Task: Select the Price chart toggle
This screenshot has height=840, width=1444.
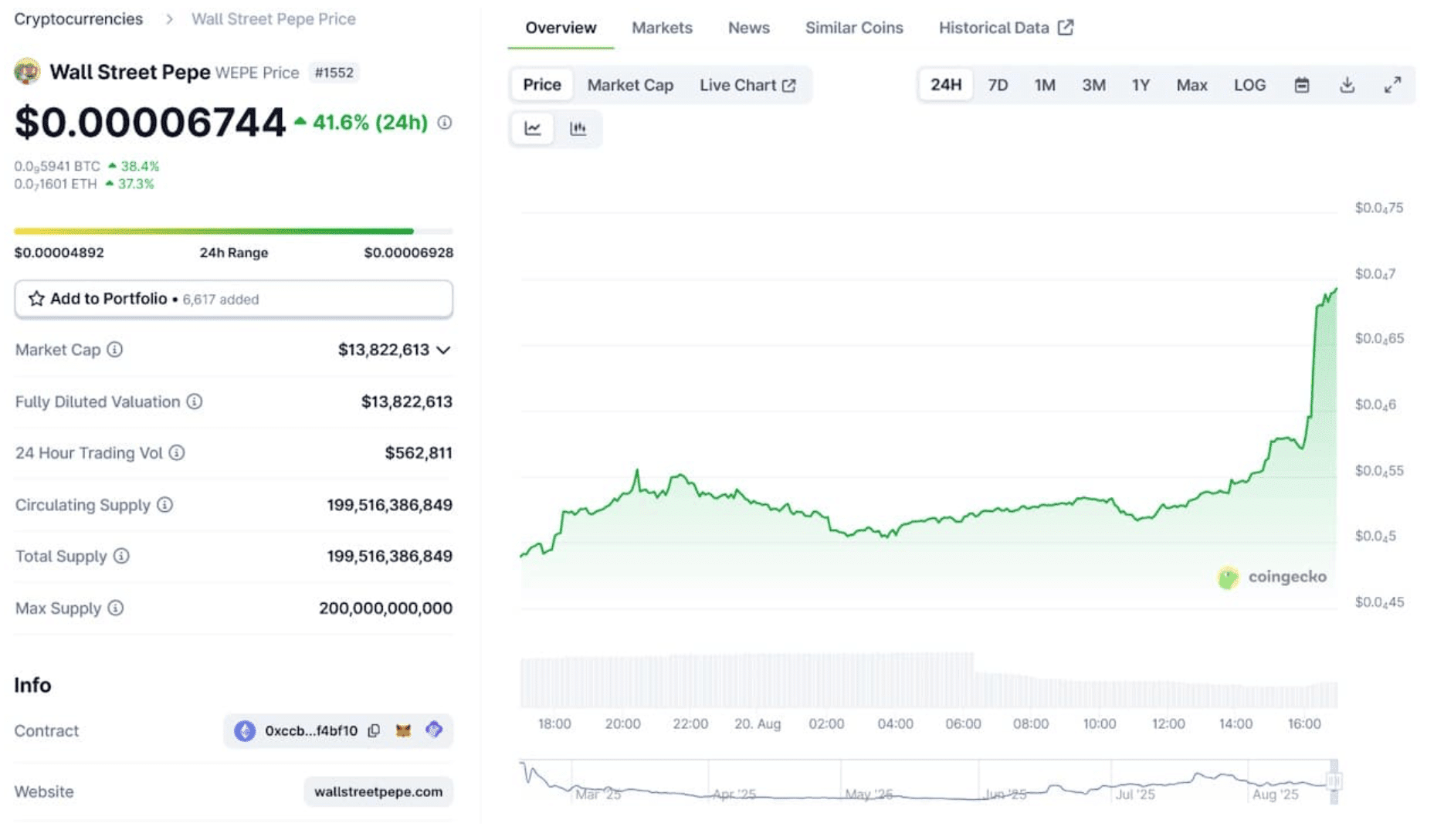Action: click(x=542, y=85)
